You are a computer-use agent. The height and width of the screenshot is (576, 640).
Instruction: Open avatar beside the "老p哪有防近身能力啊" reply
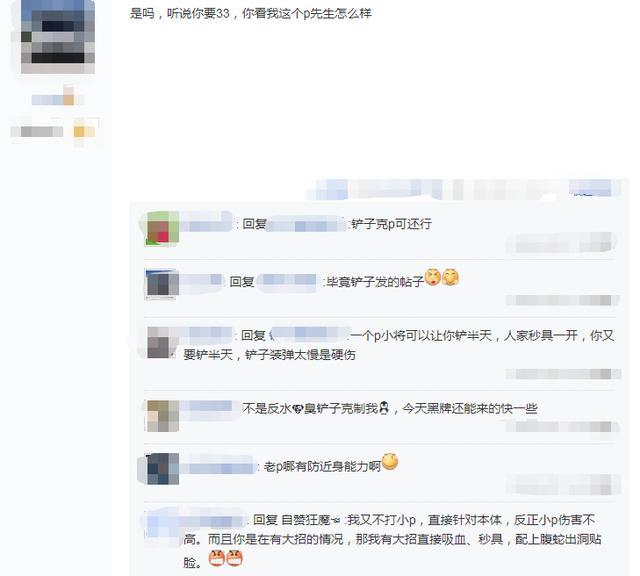163,469
